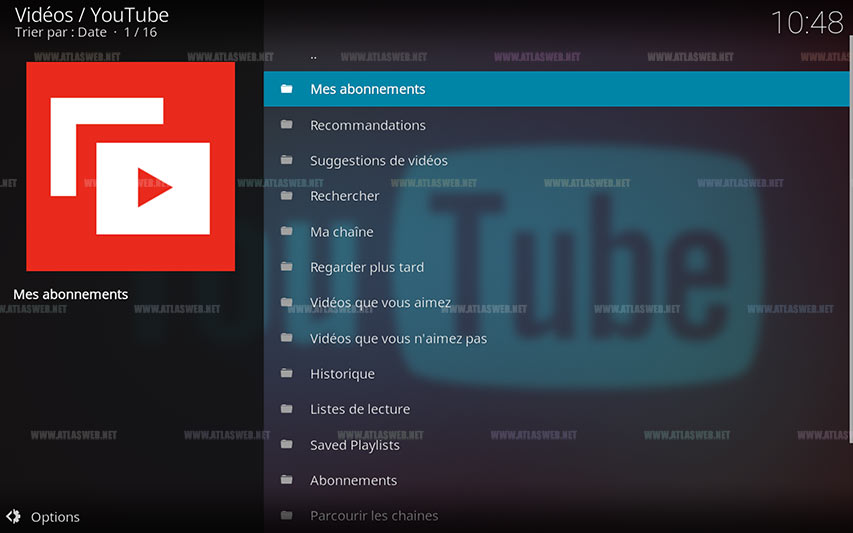
Task: Open the Options side menu label
Action: (55, 517)
